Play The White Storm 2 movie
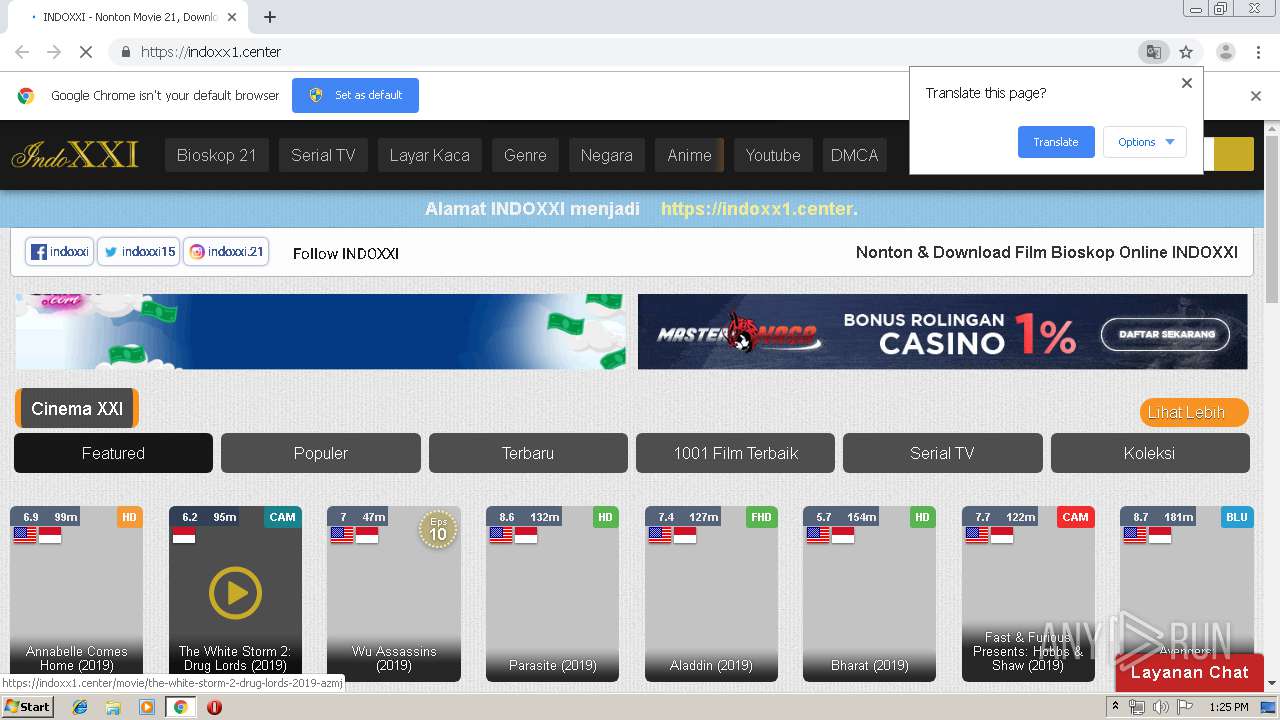Image resolution: width=1280 pixels, height=720 pixels. click(235, 593)
